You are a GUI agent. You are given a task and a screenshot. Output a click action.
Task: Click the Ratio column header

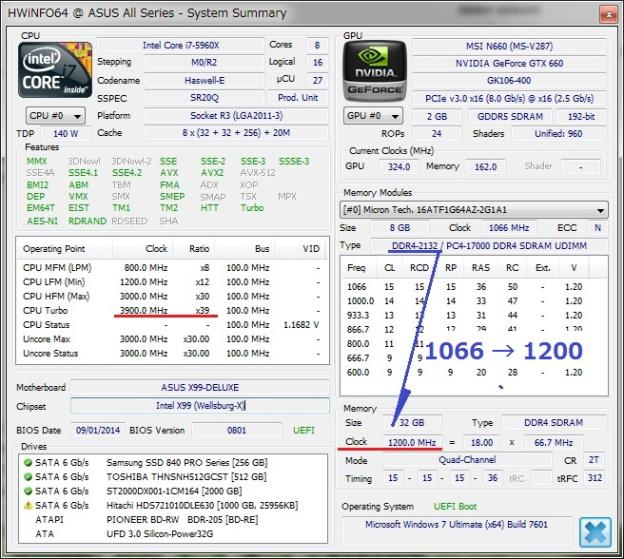(x=194, y=249)
